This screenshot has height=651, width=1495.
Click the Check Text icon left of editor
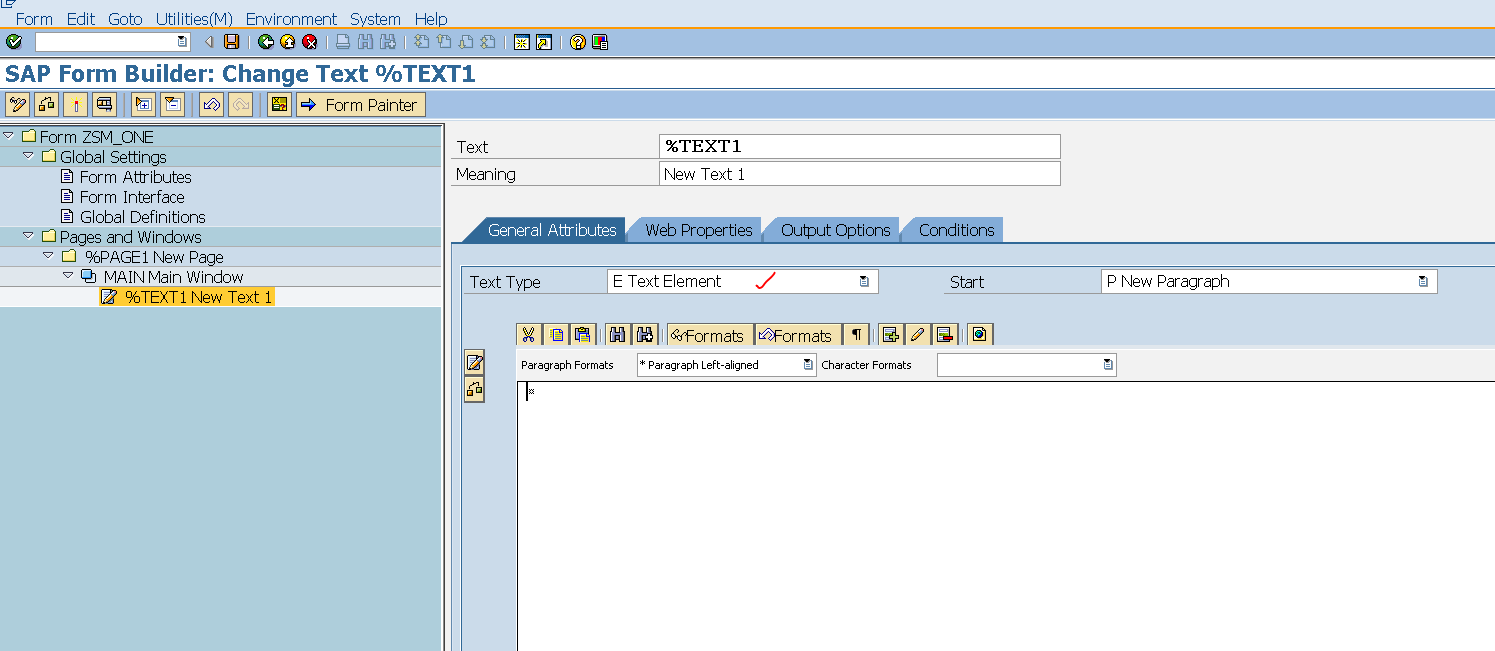point(475,389)
